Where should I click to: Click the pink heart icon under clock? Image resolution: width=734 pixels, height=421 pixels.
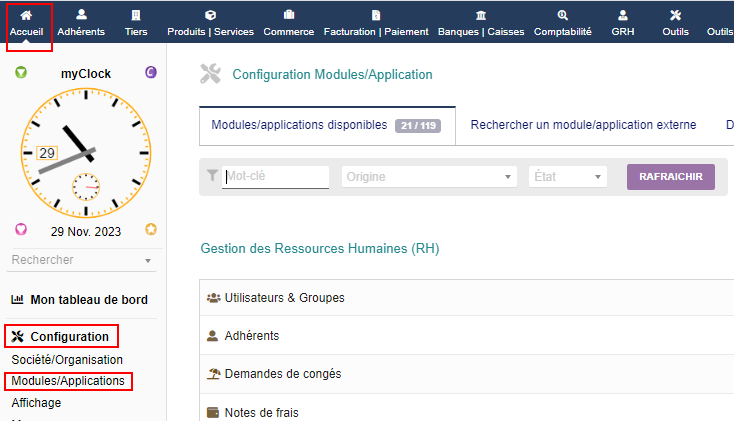pos(21,229)
